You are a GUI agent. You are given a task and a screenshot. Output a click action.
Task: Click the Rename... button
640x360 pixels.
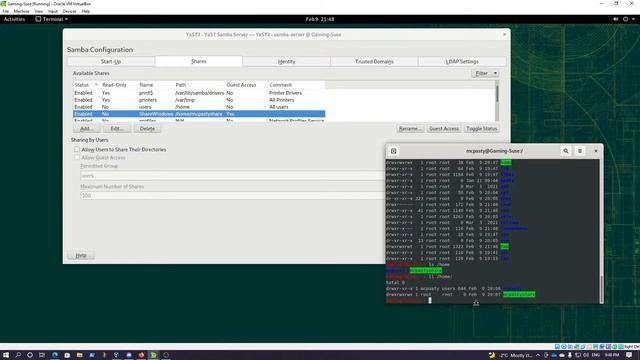[x=410, y=129]
